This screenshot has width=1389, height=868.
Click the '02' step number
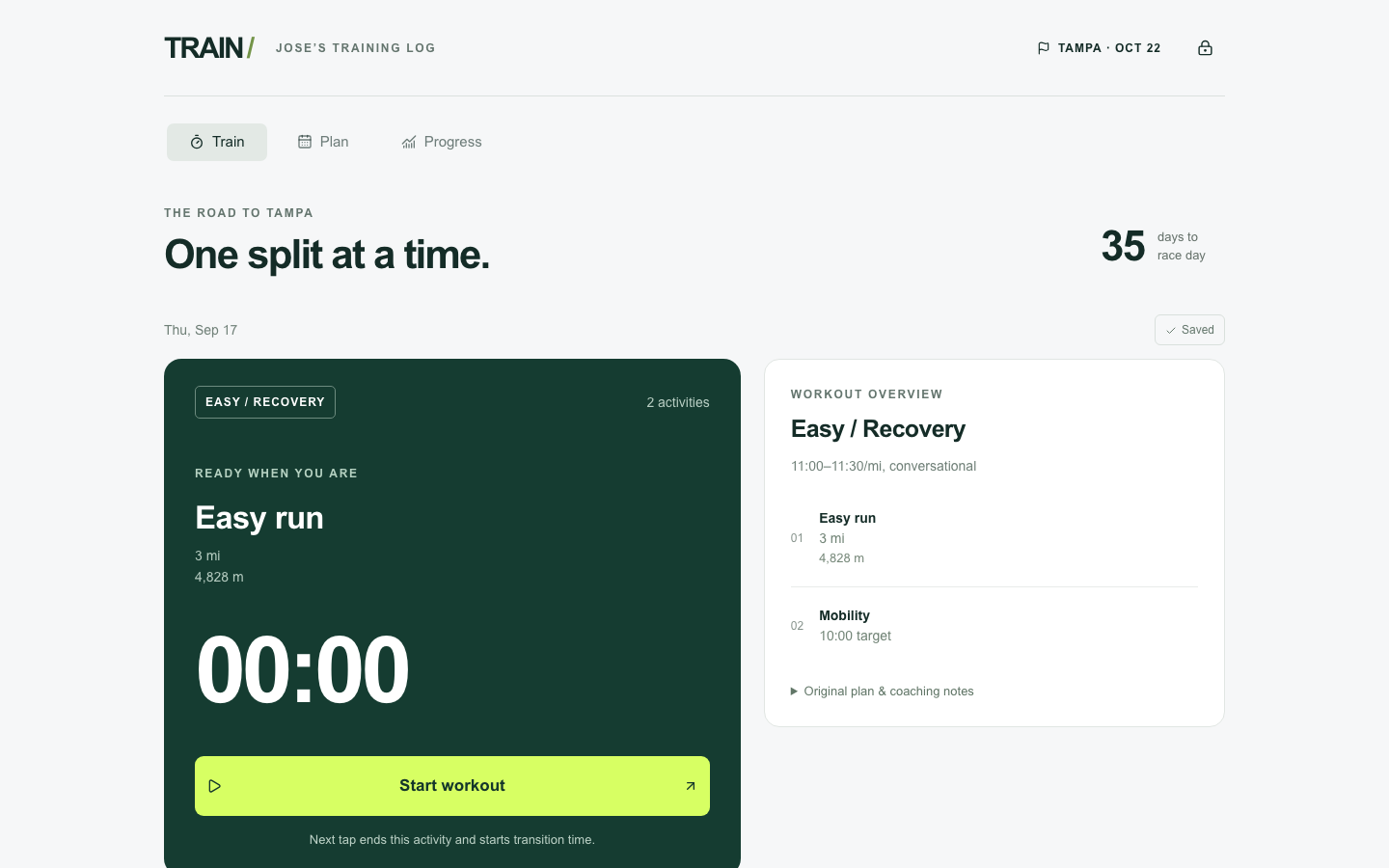pyautogui.click(x=797, y=626)
